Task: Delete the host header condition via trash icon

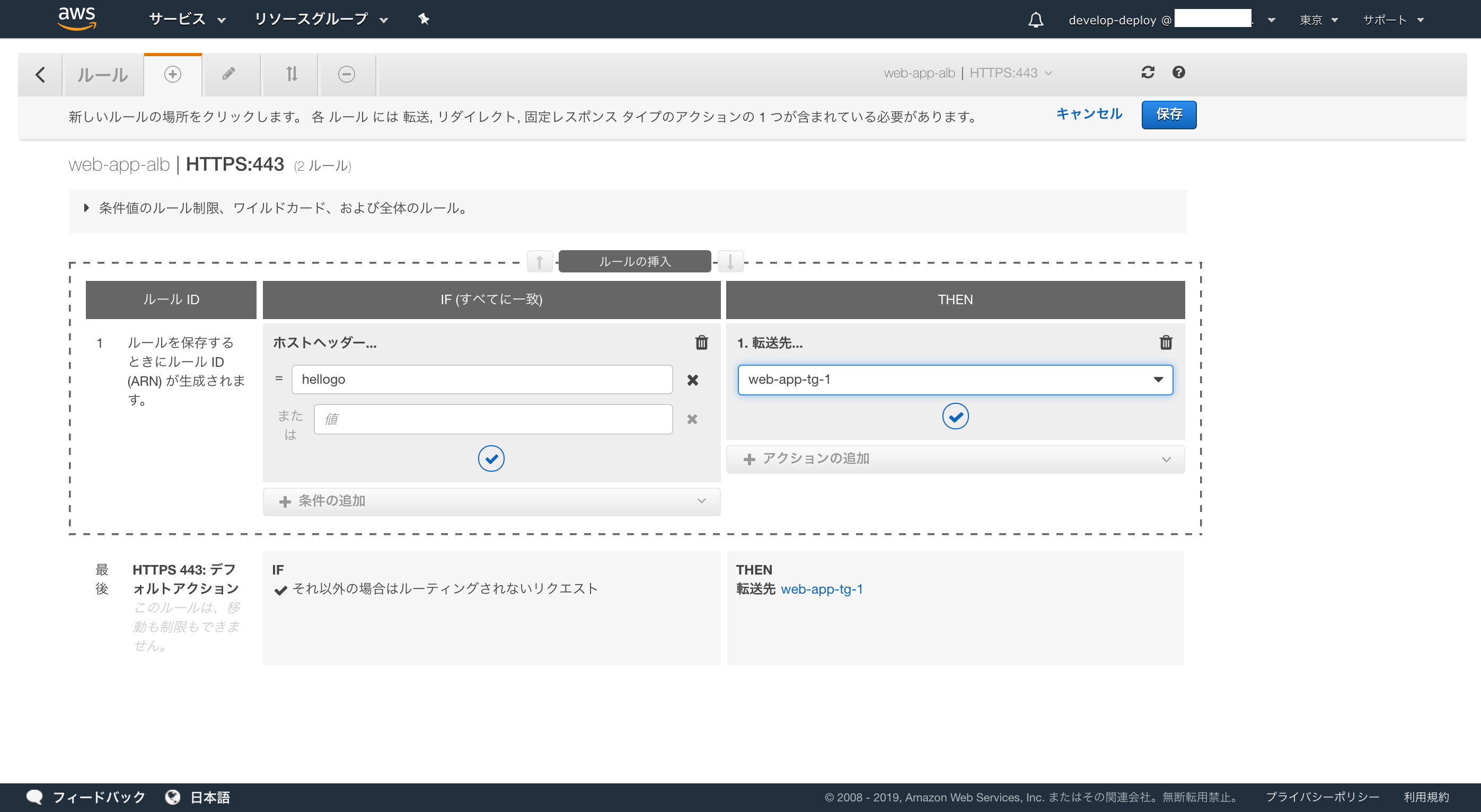Action: coord(701,343)
